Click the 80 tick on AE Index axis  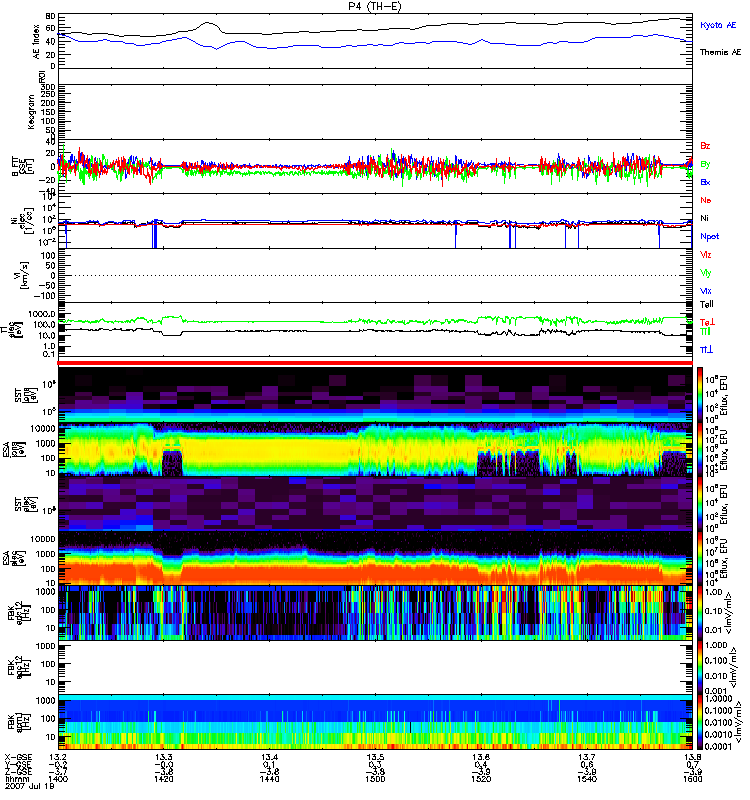(50, 16)
